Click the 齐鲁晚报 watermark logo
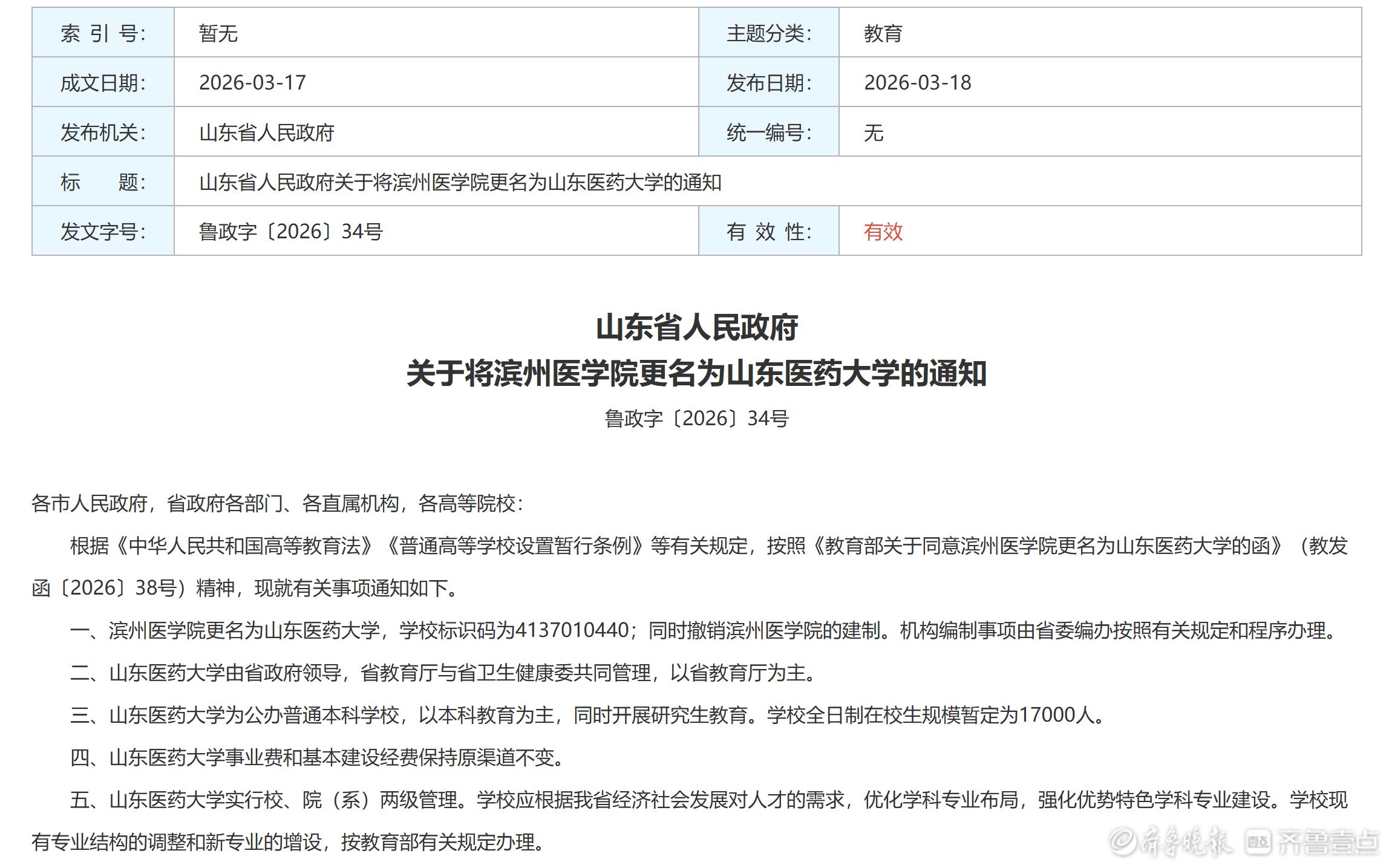Image resolution: width=1389 pixels, height=868 pixels. (1171, 842)
